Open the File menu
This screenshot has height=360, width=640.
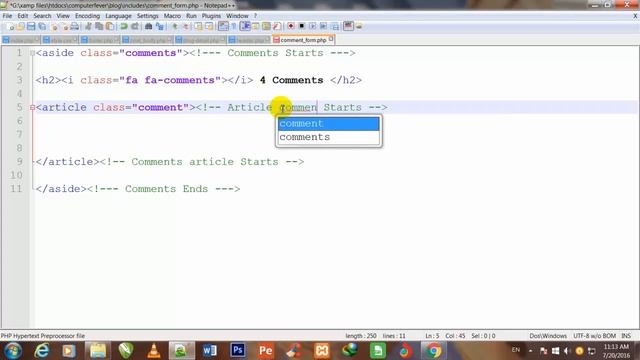click(7, 16)
